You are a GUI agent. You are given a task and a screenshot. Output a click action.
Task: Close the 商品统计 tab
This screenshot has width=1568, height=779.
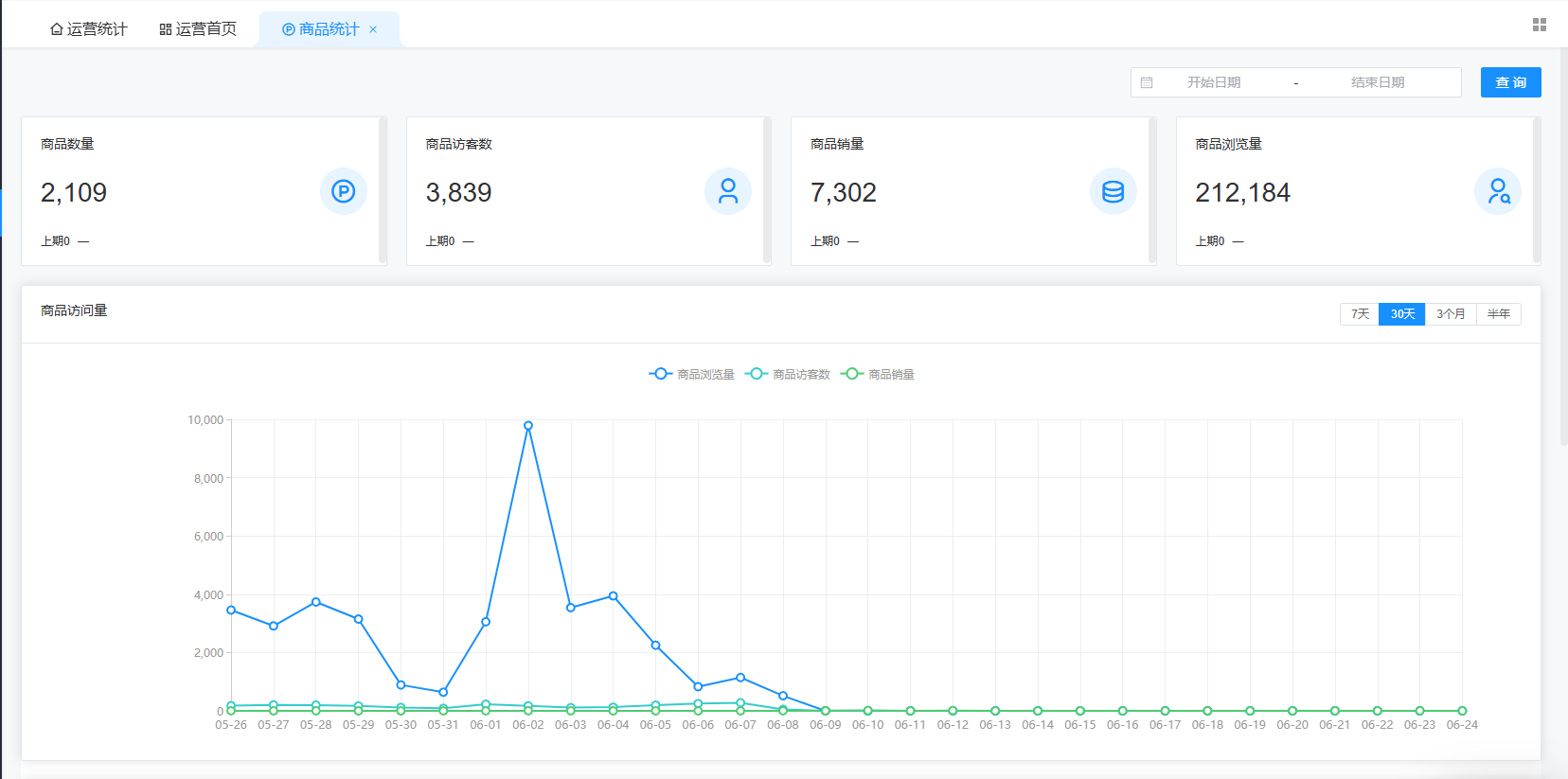point(373,29)
